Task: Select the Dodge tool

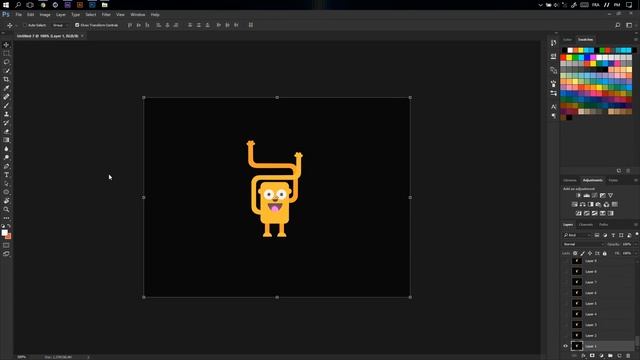Action: pyautogui.click(x=6, y=158)
